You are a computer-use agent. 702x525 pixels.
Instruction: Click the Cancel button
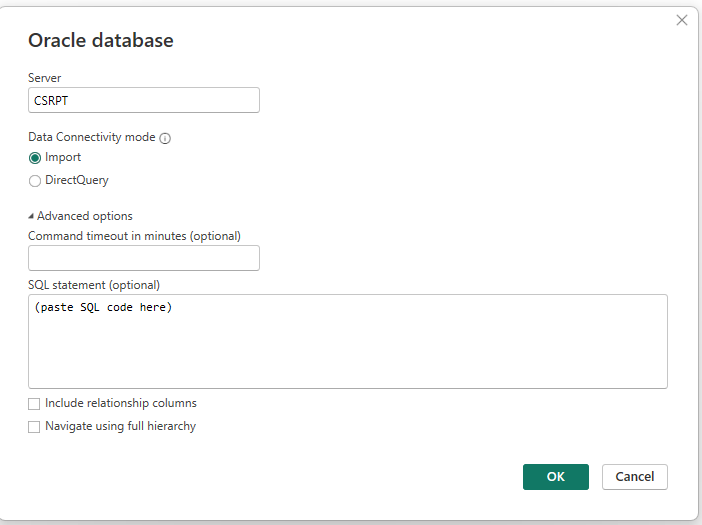pos(634,477)
